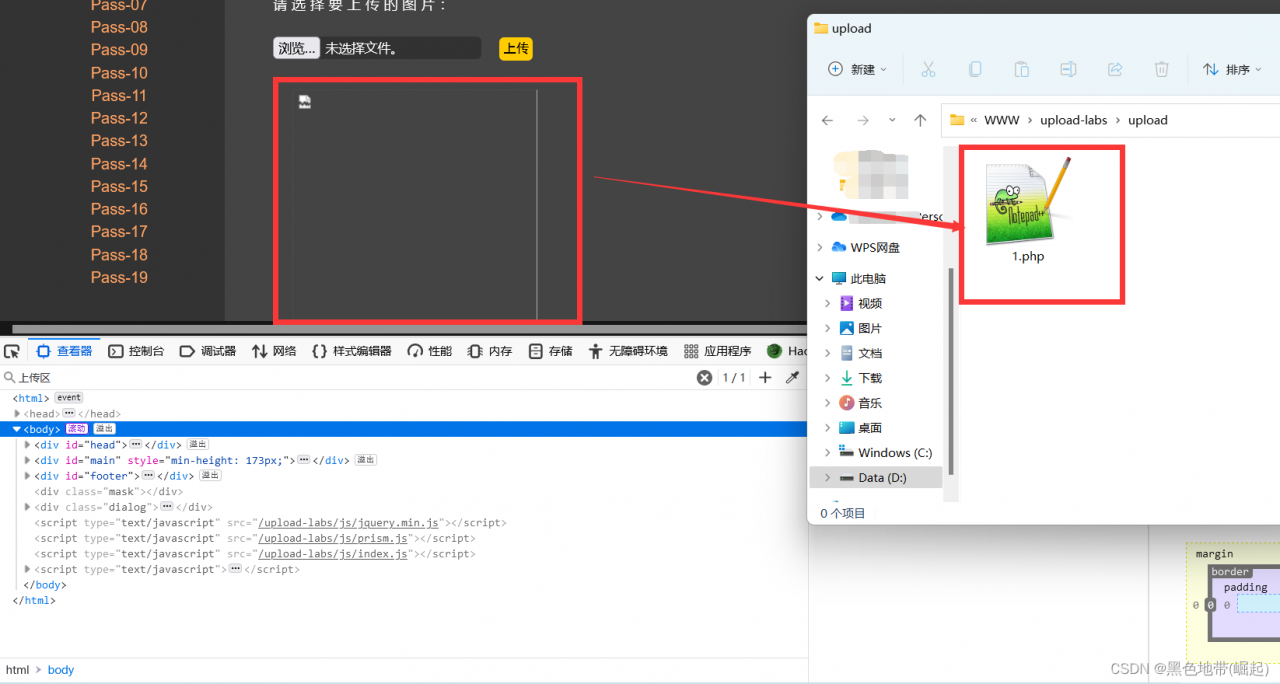Click the Back arrow in Explorer

(827, 120)
